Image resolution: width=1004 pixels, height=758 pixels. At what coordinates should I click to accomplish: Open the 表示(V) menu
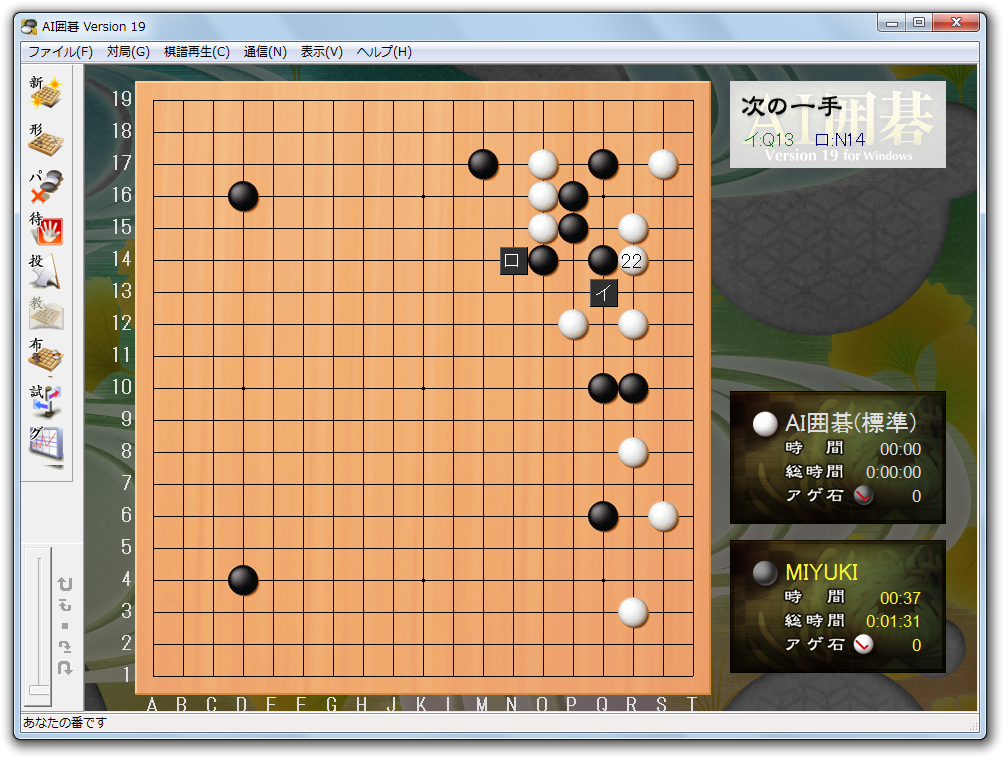pos(321,52)
